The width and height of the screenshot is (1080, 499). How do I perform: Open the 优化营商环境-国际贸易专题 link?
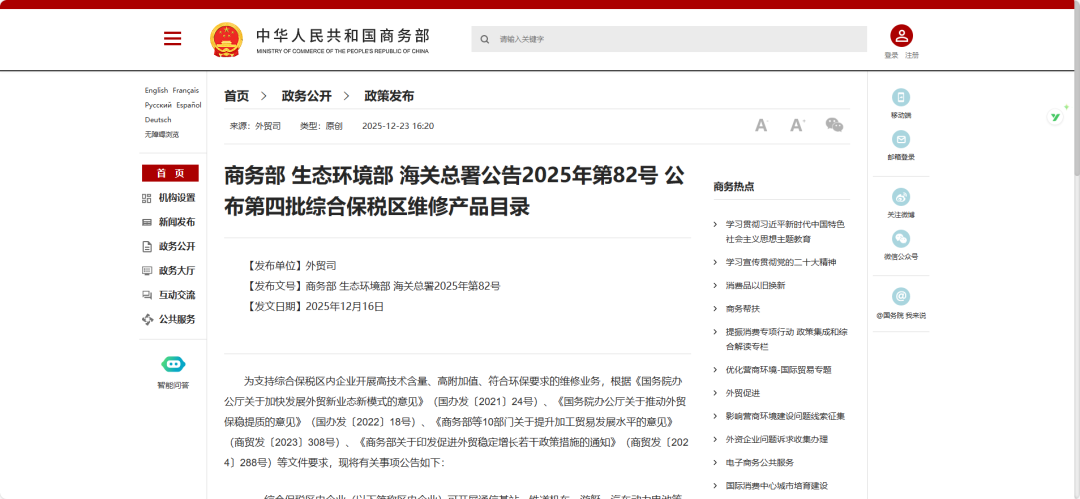tap(778, 370)
